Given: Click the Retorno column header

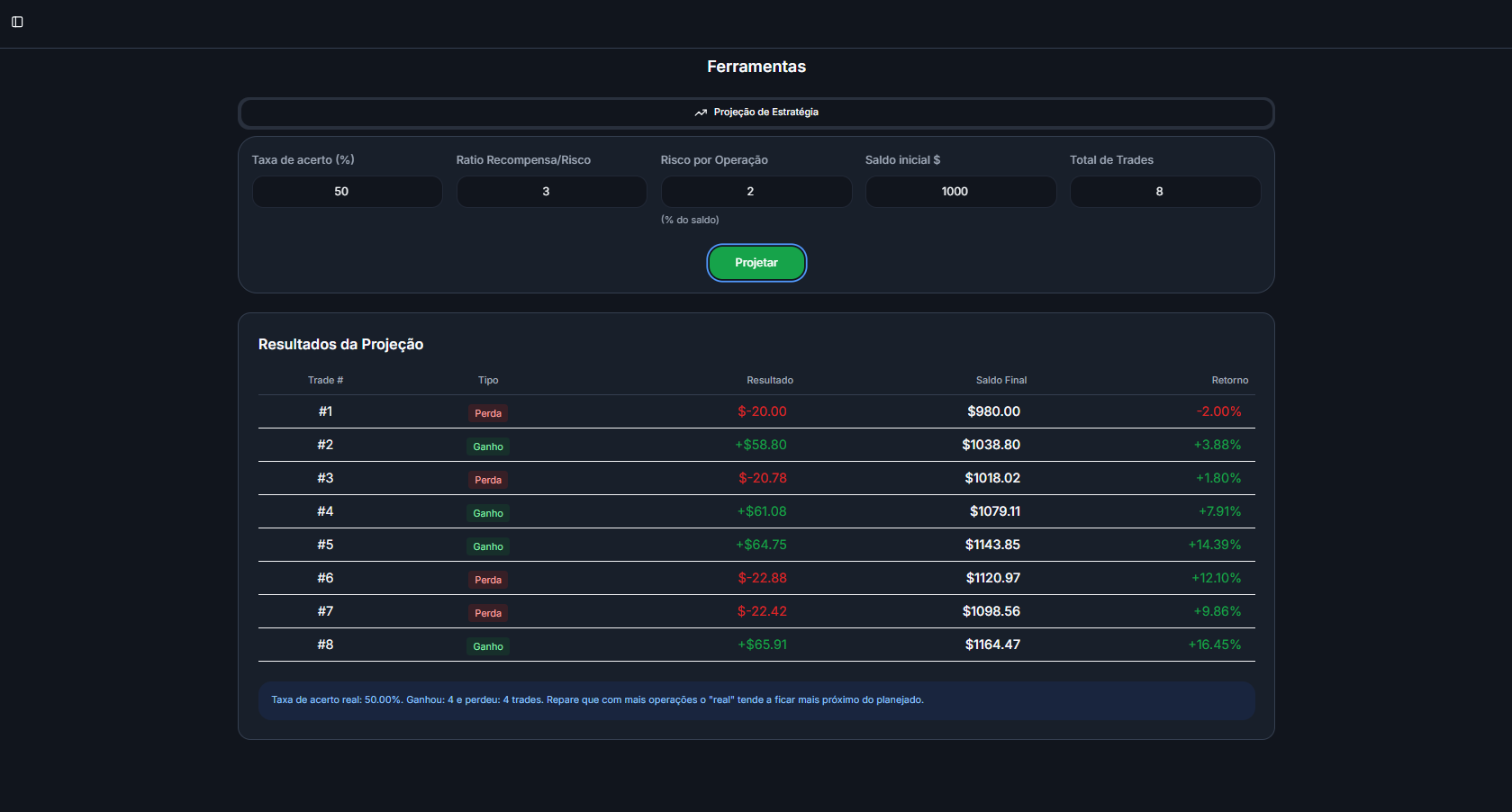Looking at the screenshot, I should pos(1230,380).
